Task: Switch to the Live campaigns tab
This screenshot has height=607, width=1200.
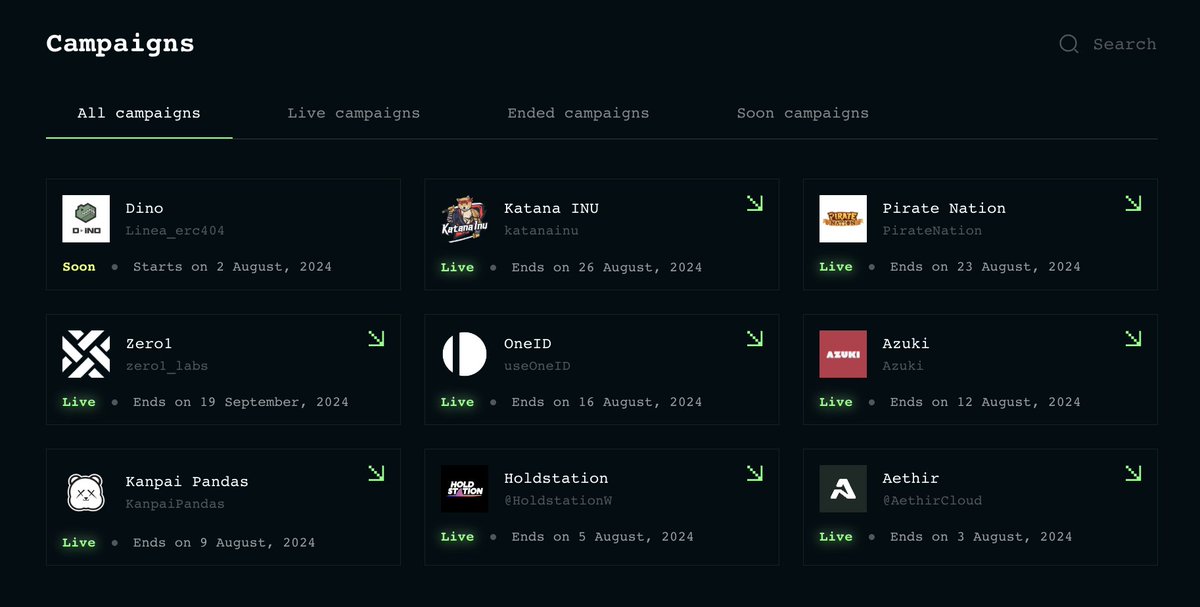Action: click(x=354, y=113)
